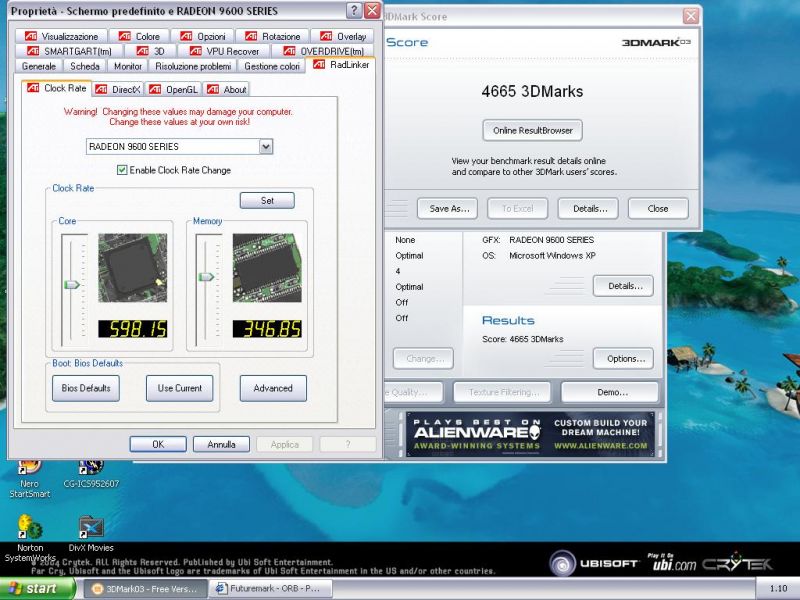Switch to Futuremark ORB taskbar item

pos(270,589)
